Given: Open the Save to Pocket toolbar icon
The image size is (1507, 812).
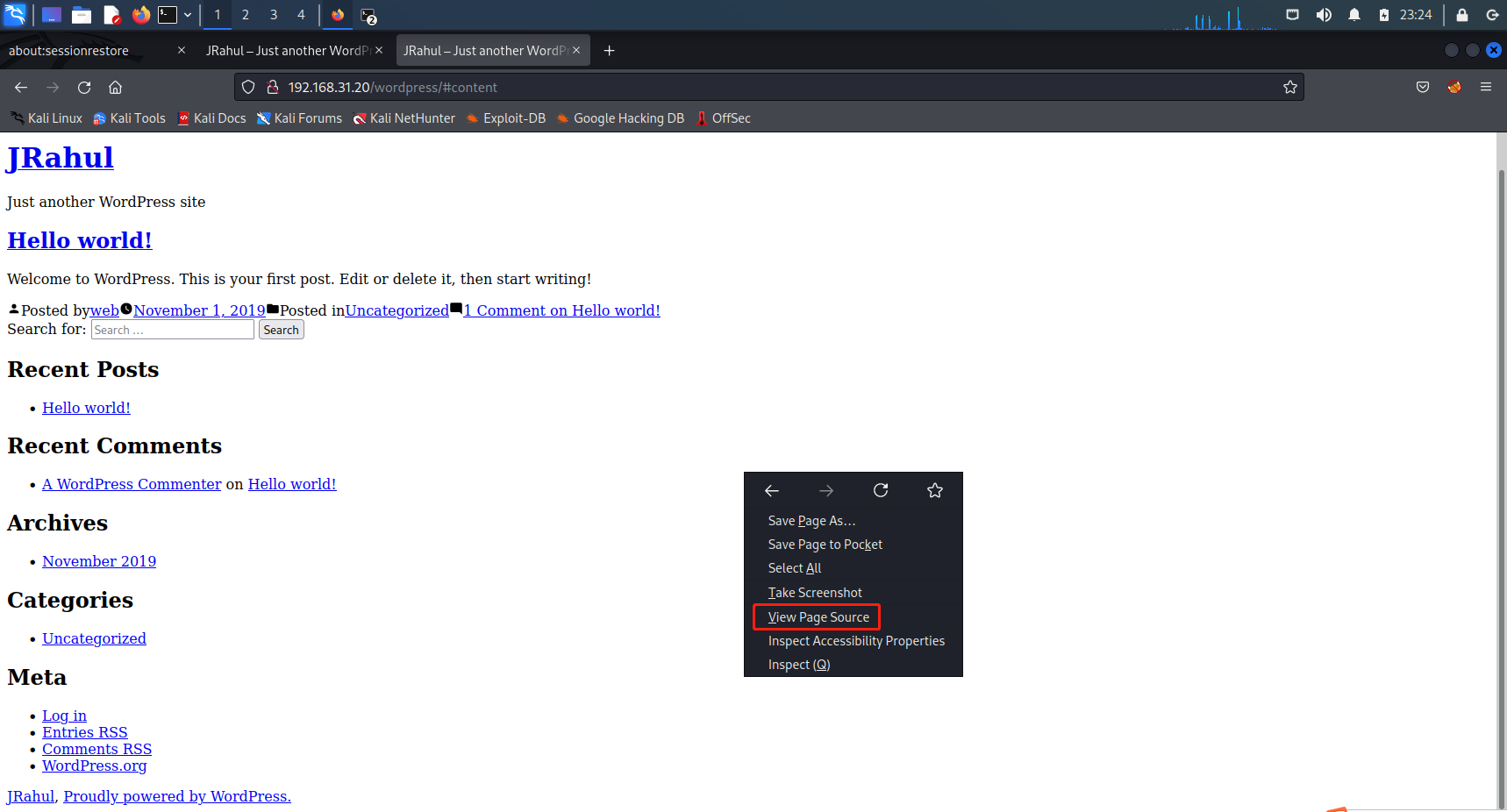Looking at the screenshot, I should (x=1423, y=87).
